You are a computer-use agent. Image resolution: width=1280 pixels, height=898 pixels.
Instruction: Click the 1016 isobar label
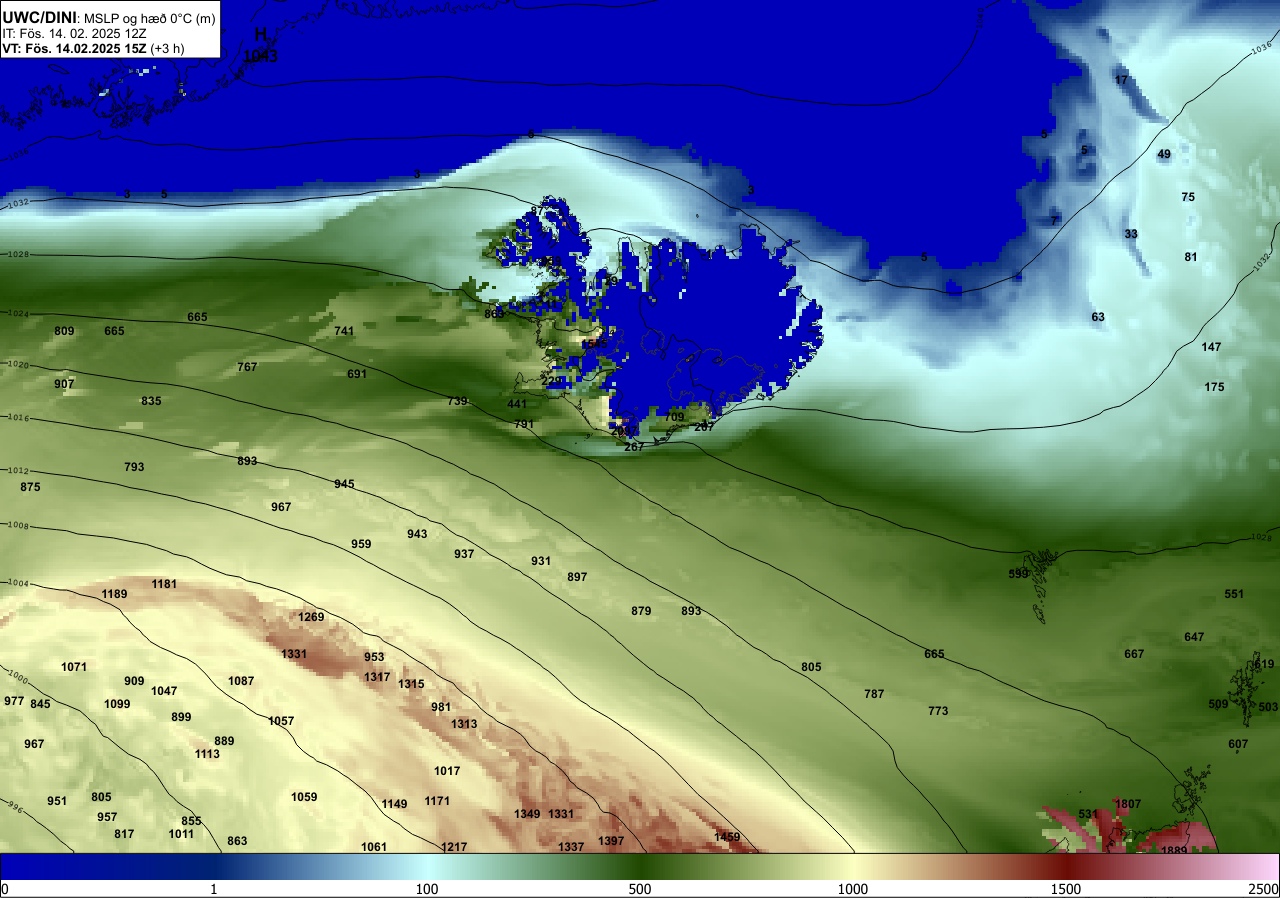(16, 417)
